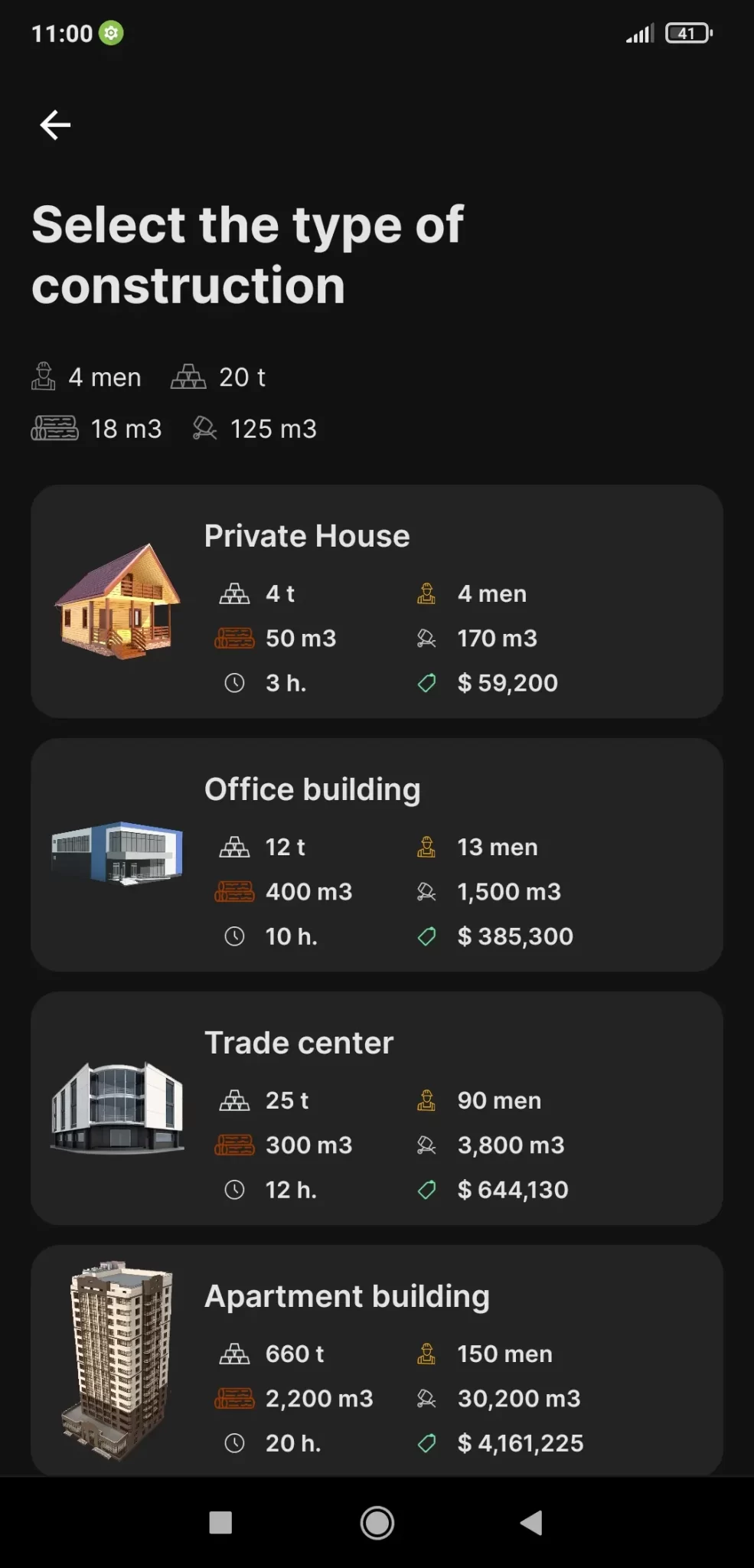Tap the metal ingots icon beside 20 t
The width and height of the screenshot is (754, 1568).
[x=188, y=377]
